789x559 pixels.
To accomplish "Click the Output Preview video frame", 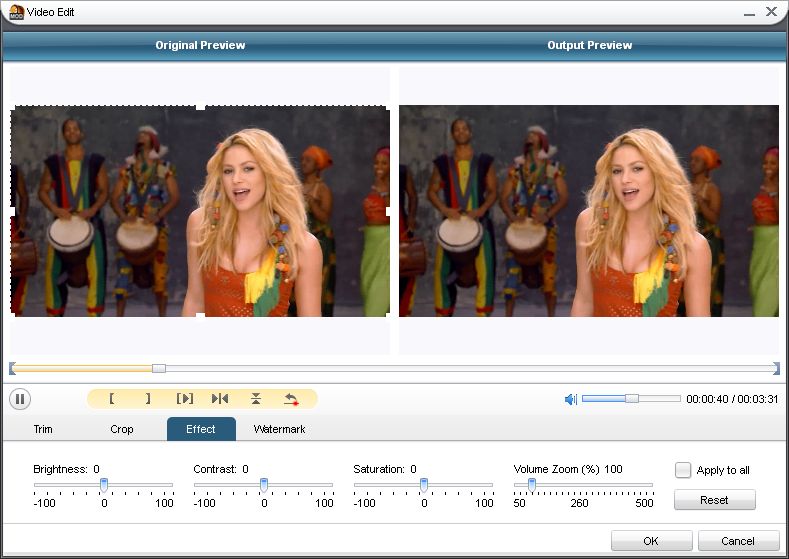I will [589, 211].
